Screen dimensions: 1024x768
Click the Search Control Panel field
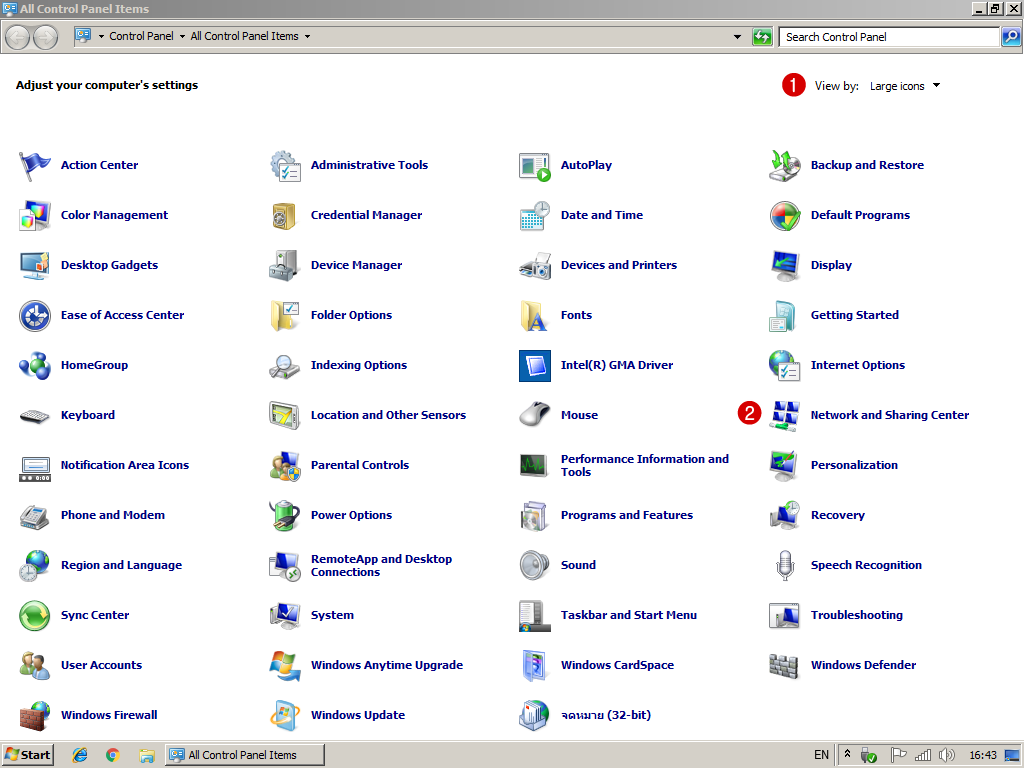pos(889,37)
